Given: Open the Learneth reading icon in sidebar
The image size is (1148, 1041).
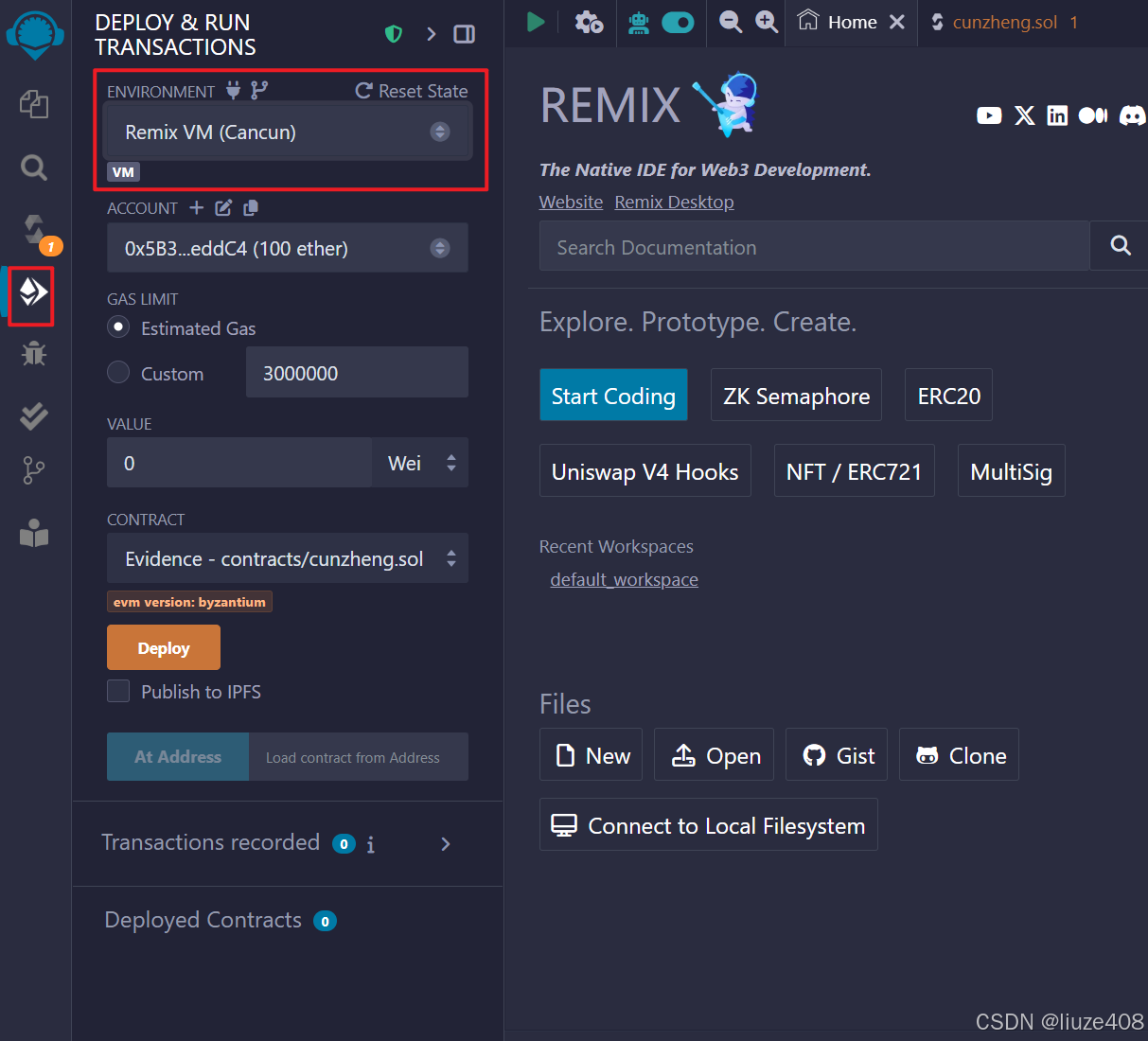Looking at the screenshot, I should [34, 535].
